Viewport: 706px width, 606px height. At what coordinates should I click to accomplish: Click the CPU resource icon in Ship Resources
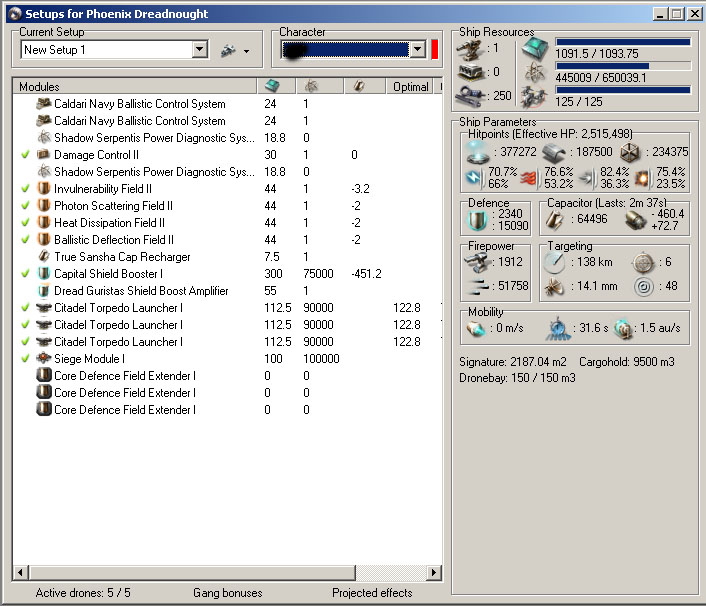535,49
